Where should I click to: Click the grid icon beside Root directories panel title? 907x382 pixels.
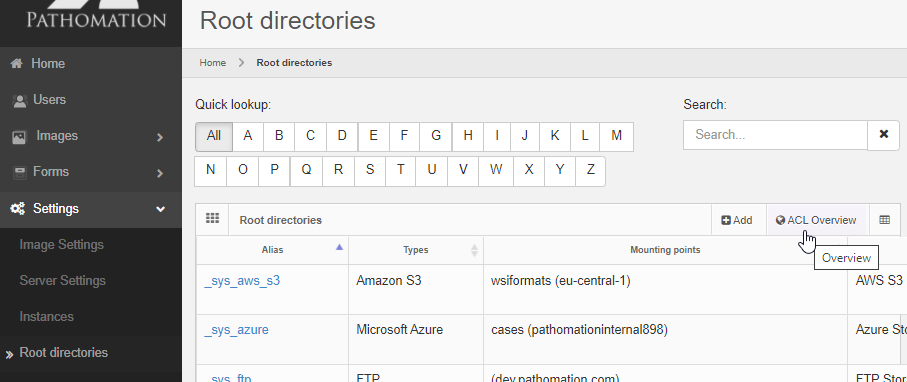pyautogui.click(x=212, y=219)
